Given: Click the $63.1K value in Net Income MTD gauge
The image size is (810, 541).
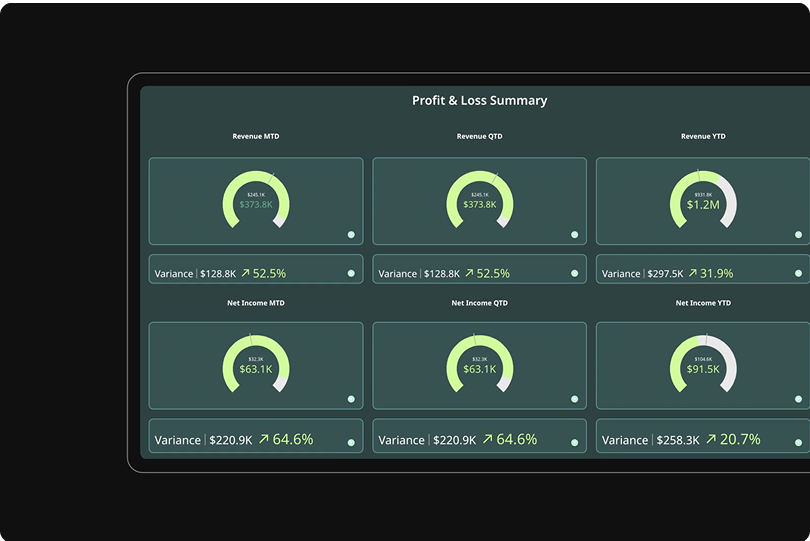Looking at the screenshot, I should coord(256,369).
